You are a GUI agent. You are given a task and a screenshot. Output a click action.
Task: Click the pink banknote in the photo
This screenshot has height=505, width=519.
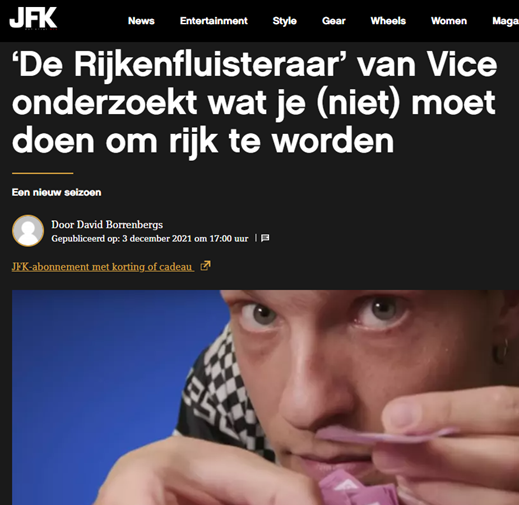tap(383, 435)
